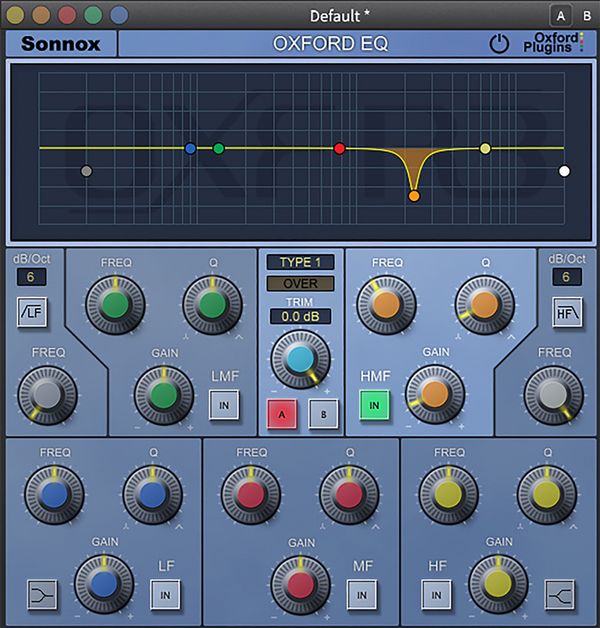Image resolution: width=600 pixels, height=628 pixels.
Task: Click the blue LF Q knob
Action: [153, 495]
